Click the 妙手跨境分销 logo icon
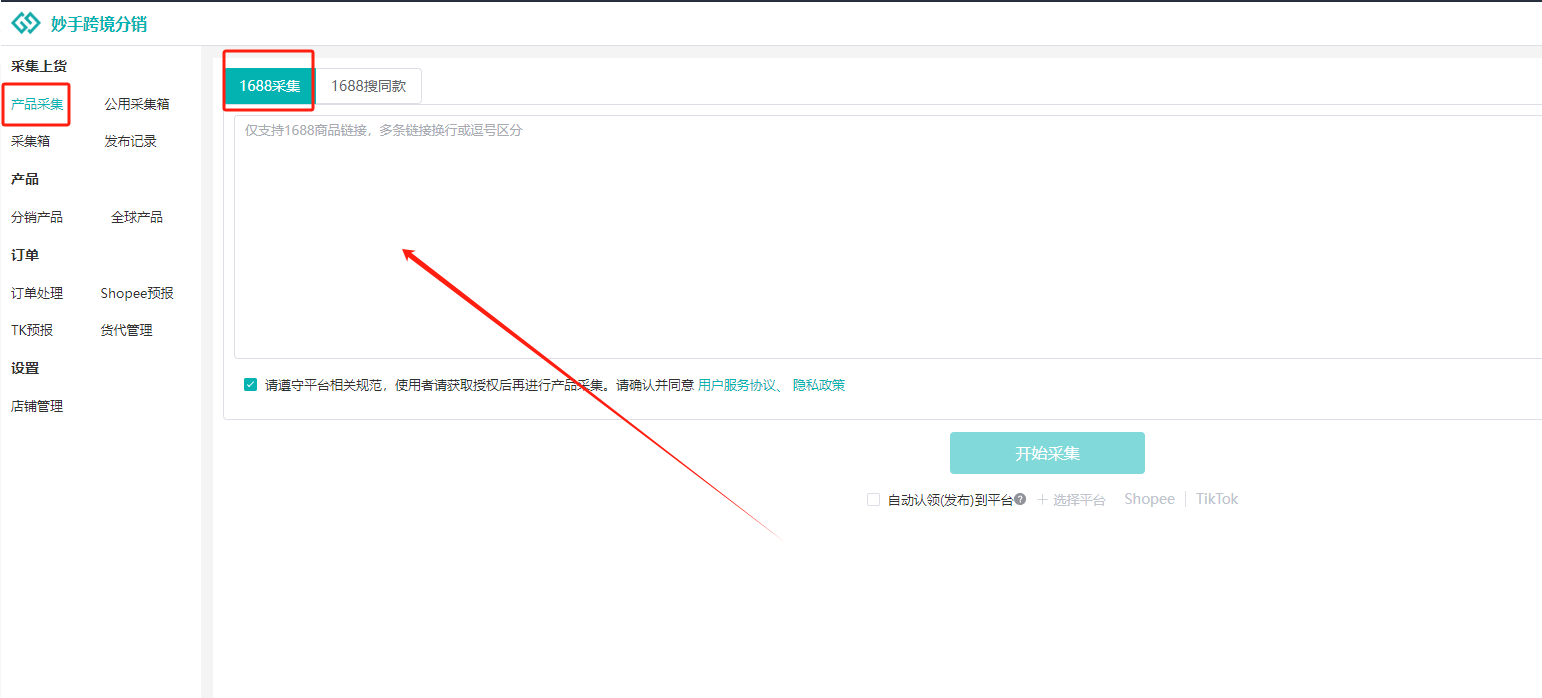The image size is (1542, 698). pos(26,23)
